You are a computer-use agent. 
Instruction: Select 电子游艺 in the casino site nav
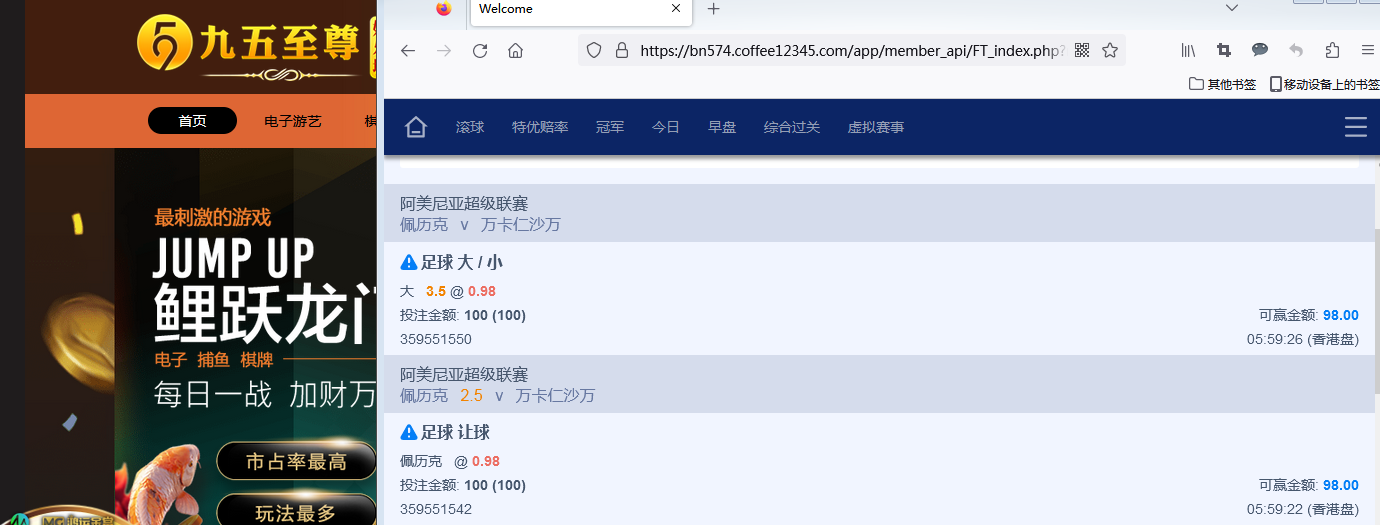click(293, 121)
